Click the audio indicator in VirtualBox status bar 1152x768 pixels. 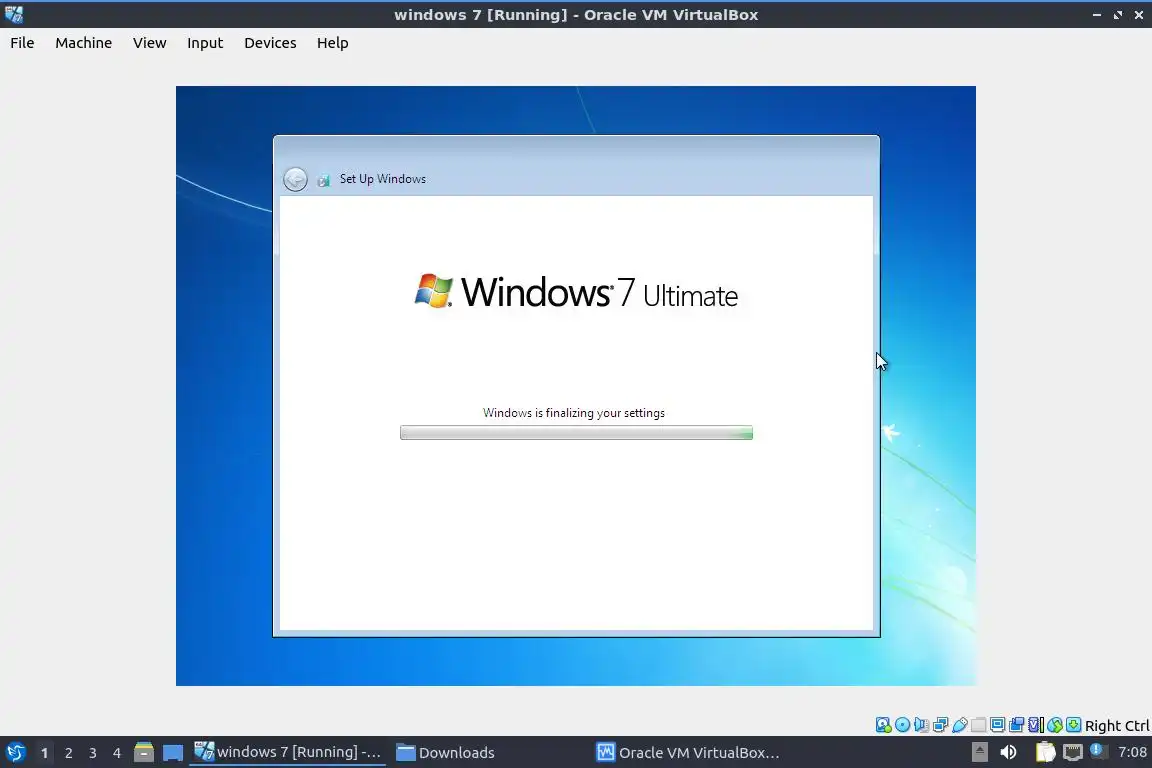click(921, 725)
